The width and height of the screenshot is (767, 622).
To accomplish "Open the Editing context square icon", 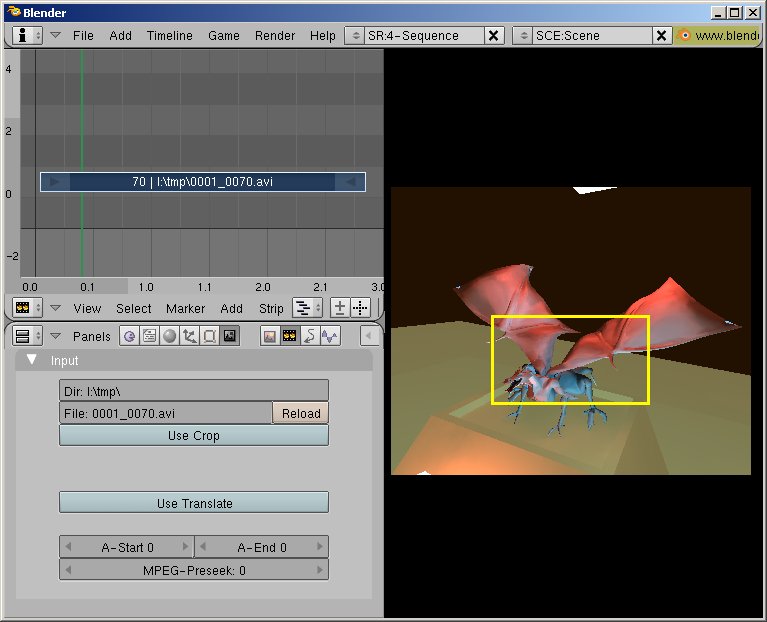I will point(210,336).
